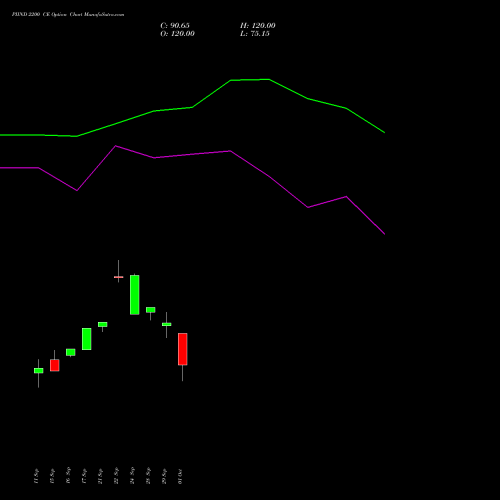Click the '24 Sep' date label on the axis
This screenshot has height=500, width=500.
132,476
